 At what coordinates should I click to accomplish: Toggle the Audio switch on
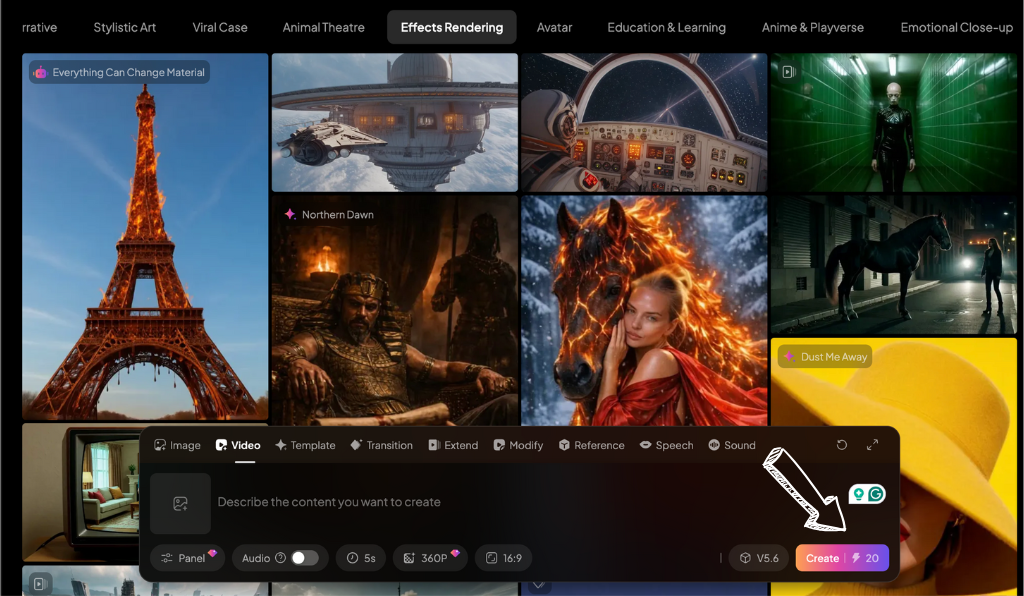click(x=304, y=558)
